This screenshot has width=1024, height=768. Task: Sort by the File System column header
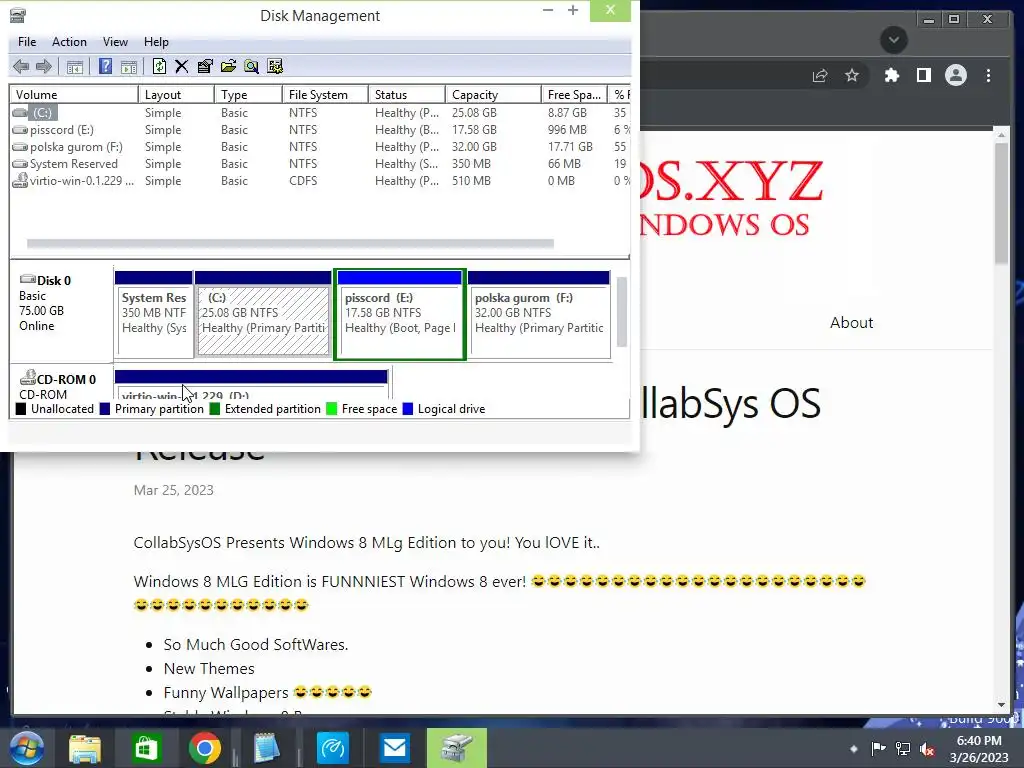click(325, 95)
